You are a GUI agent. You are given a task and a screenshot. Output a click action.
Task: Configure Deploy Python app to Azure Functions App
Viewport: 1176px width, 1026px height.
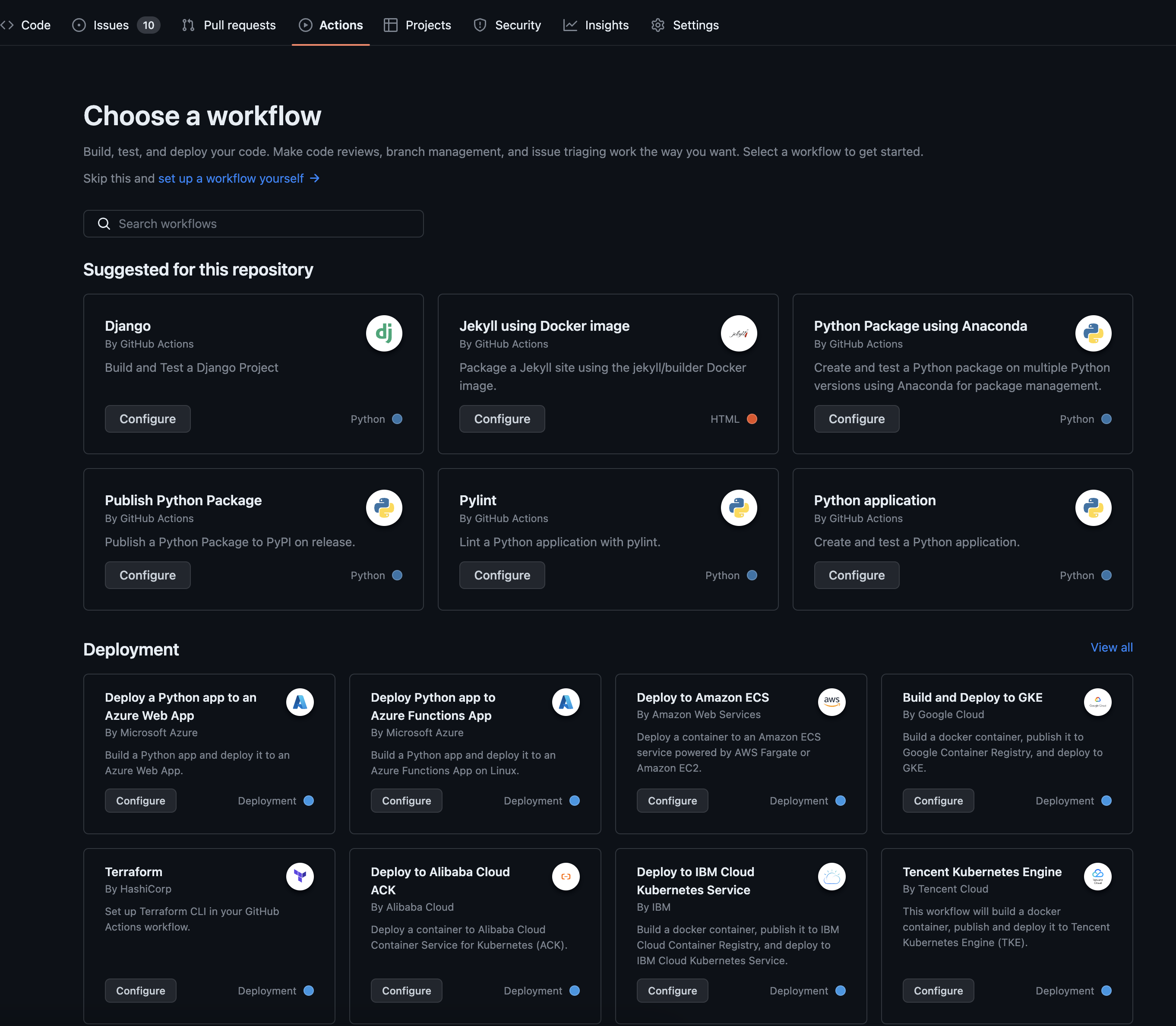(406, 801)
